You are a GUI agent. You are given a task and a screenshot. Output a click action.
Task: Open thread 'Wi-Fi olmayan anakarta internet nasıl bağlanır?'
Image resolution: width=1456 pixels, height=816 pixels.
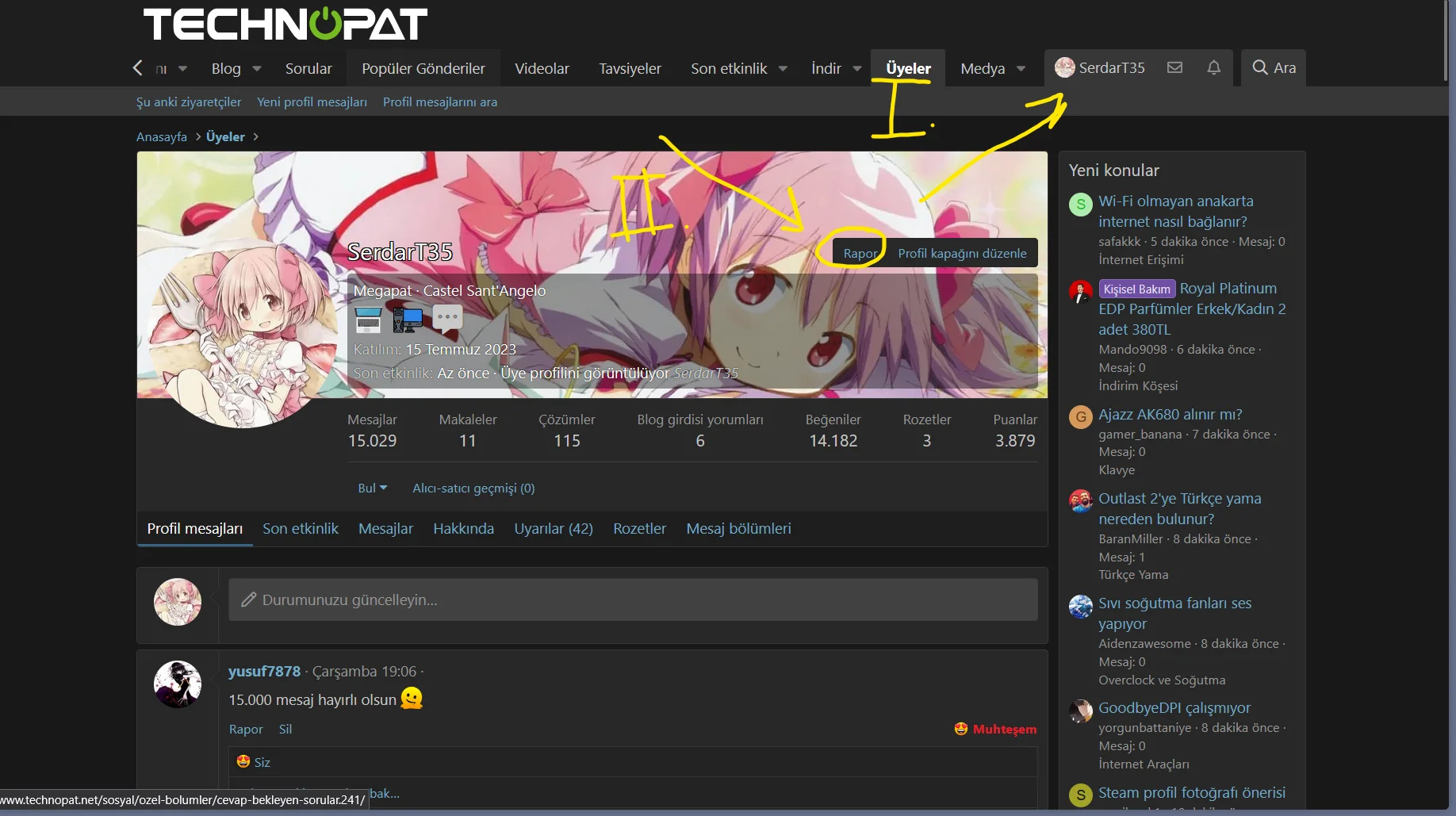(1175, 212)
